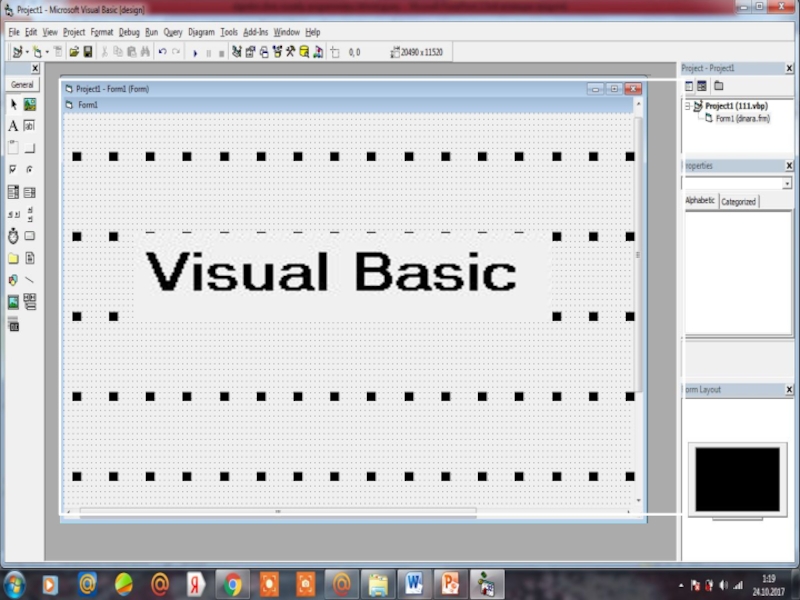Click the General toolbox tab button
This screenshot has width=800, height=600.
[22, 85]
